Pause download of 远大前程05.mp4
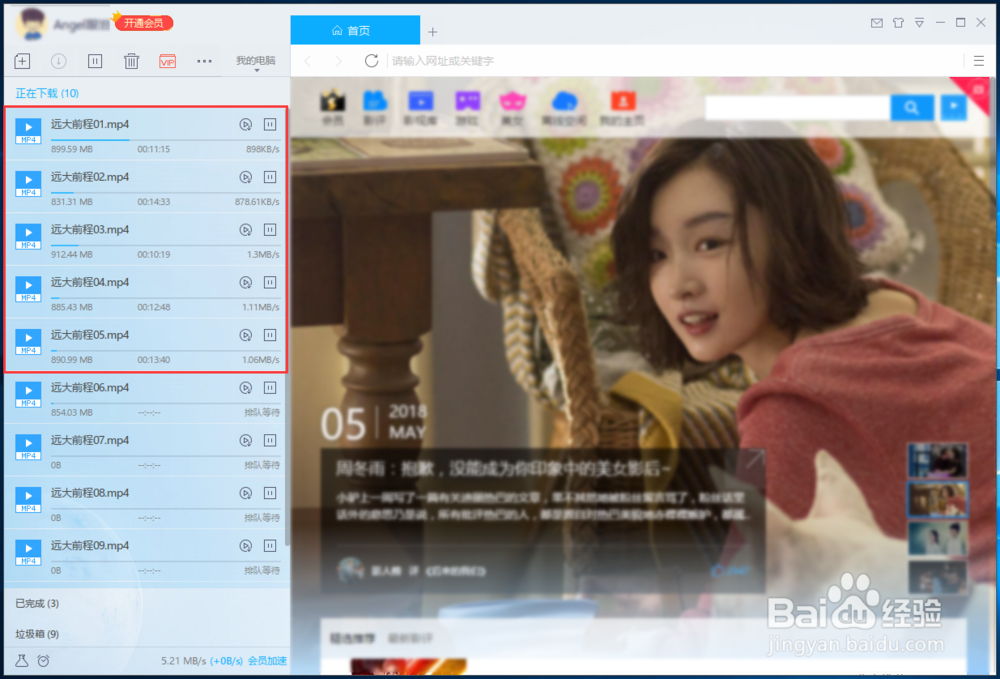The width and height of the screenshot is (1000, 679). point(270,335)
